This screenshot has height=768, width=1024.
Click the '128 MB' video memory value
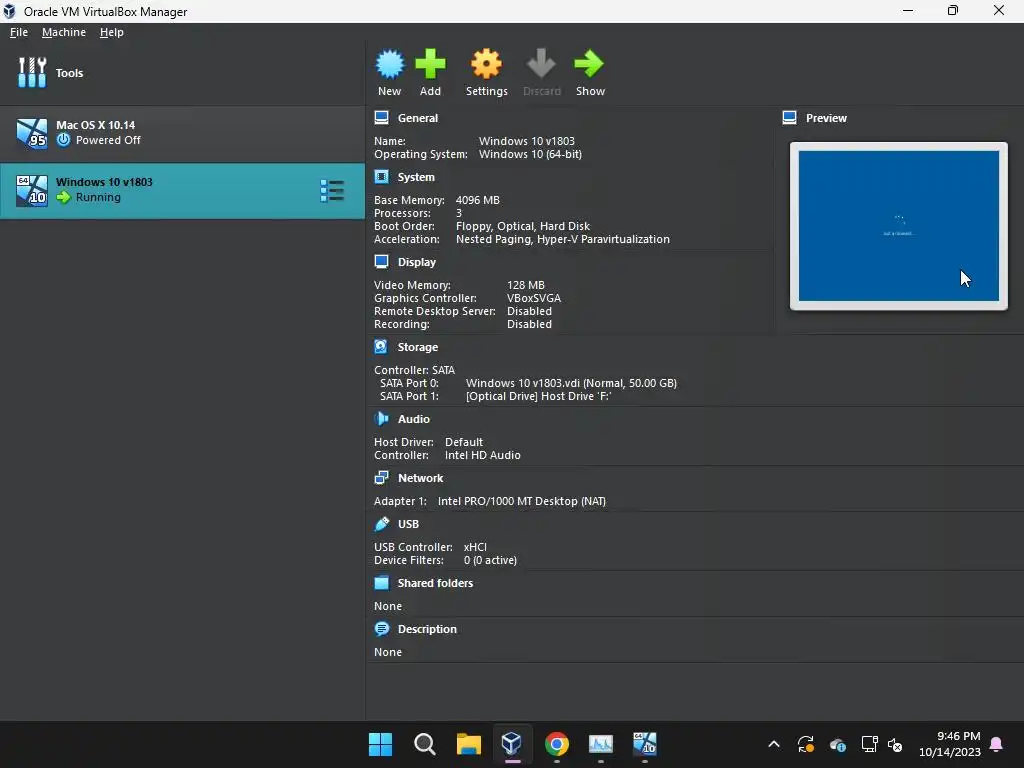(526, 285)
